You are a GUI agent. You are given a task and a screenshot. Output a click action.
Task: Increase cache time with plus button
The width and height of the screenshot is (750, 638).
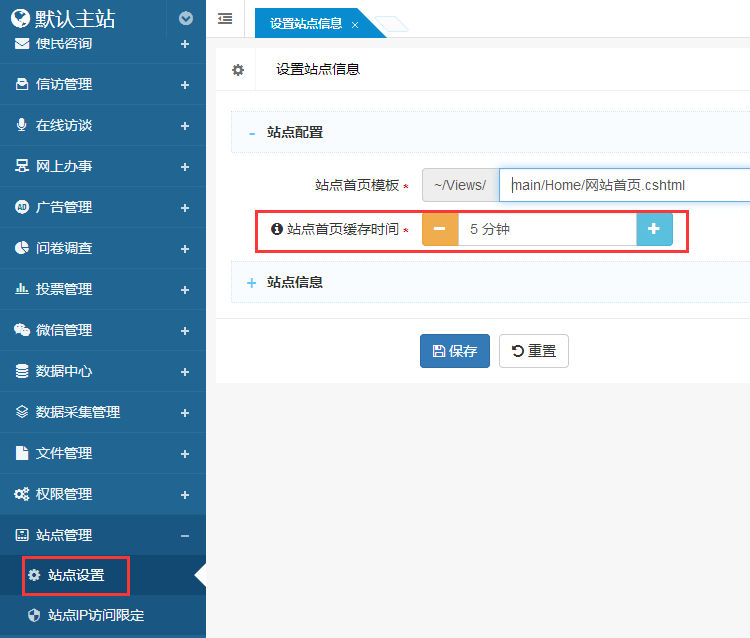point(654,229)
